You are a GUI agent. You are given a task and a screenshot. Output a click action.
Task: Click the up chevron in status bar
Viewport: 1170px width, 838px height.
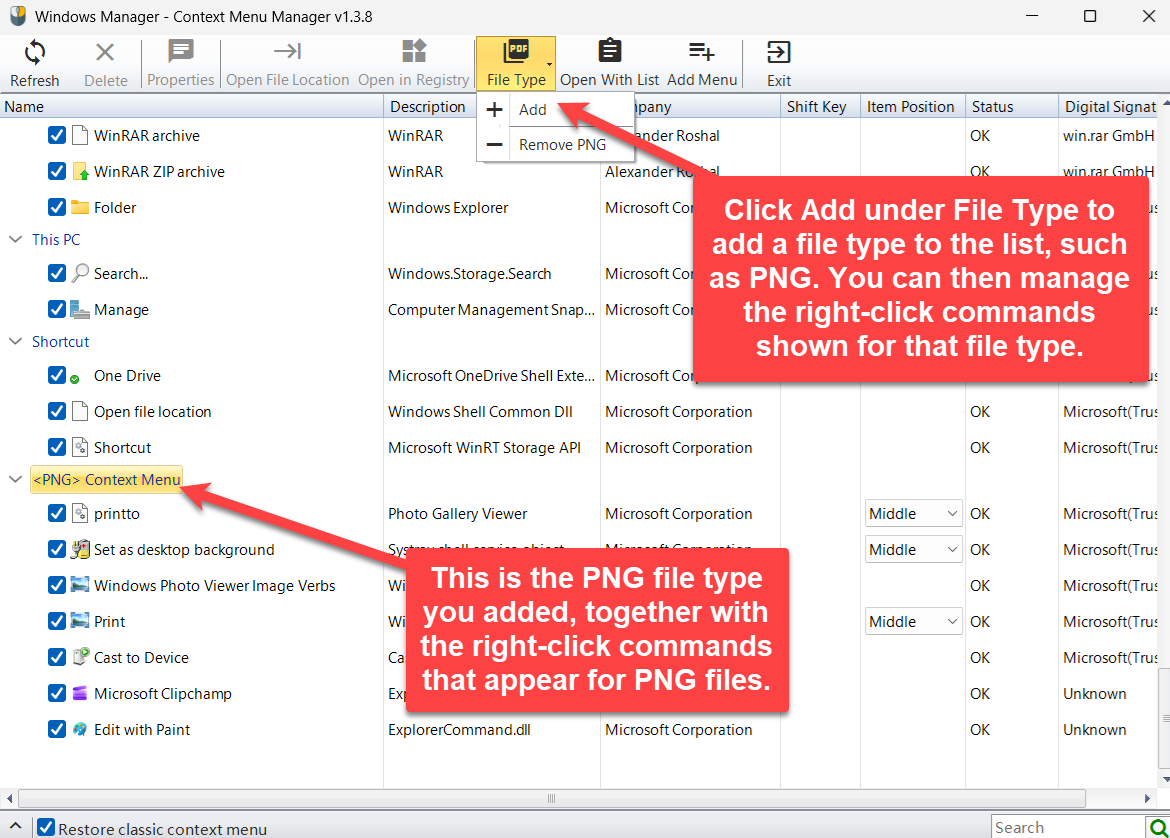[15, 825]
